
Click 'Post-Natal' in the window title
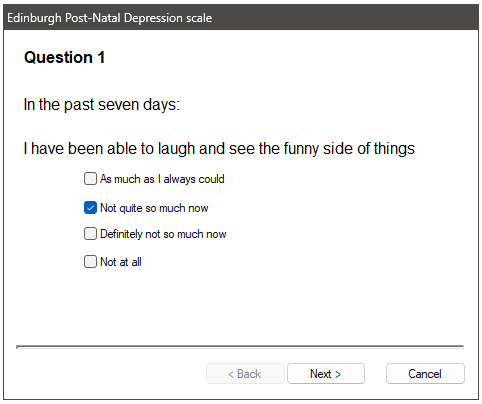click(93, 18)
